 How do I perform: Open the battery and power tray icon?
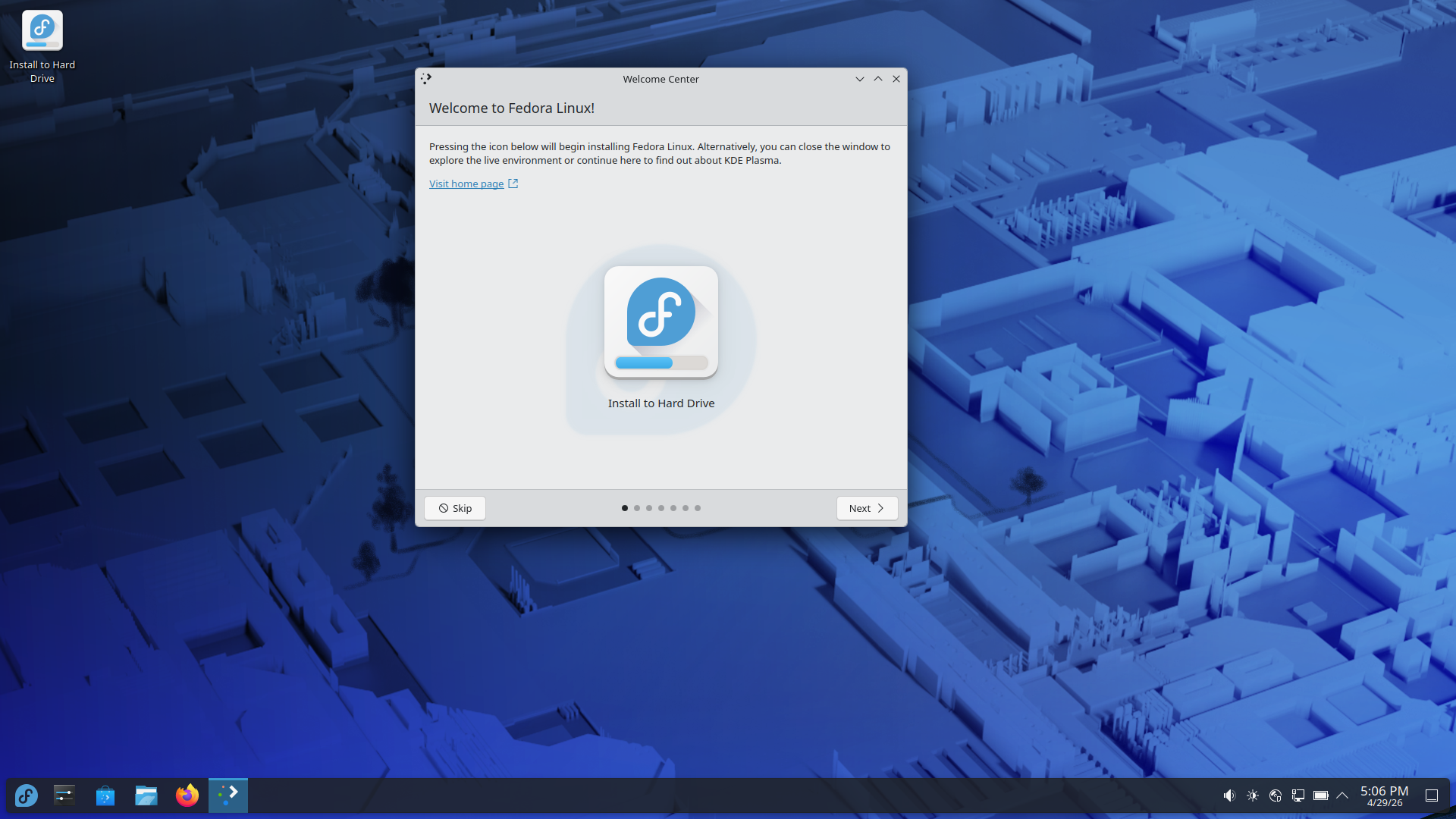point(1321,795)
